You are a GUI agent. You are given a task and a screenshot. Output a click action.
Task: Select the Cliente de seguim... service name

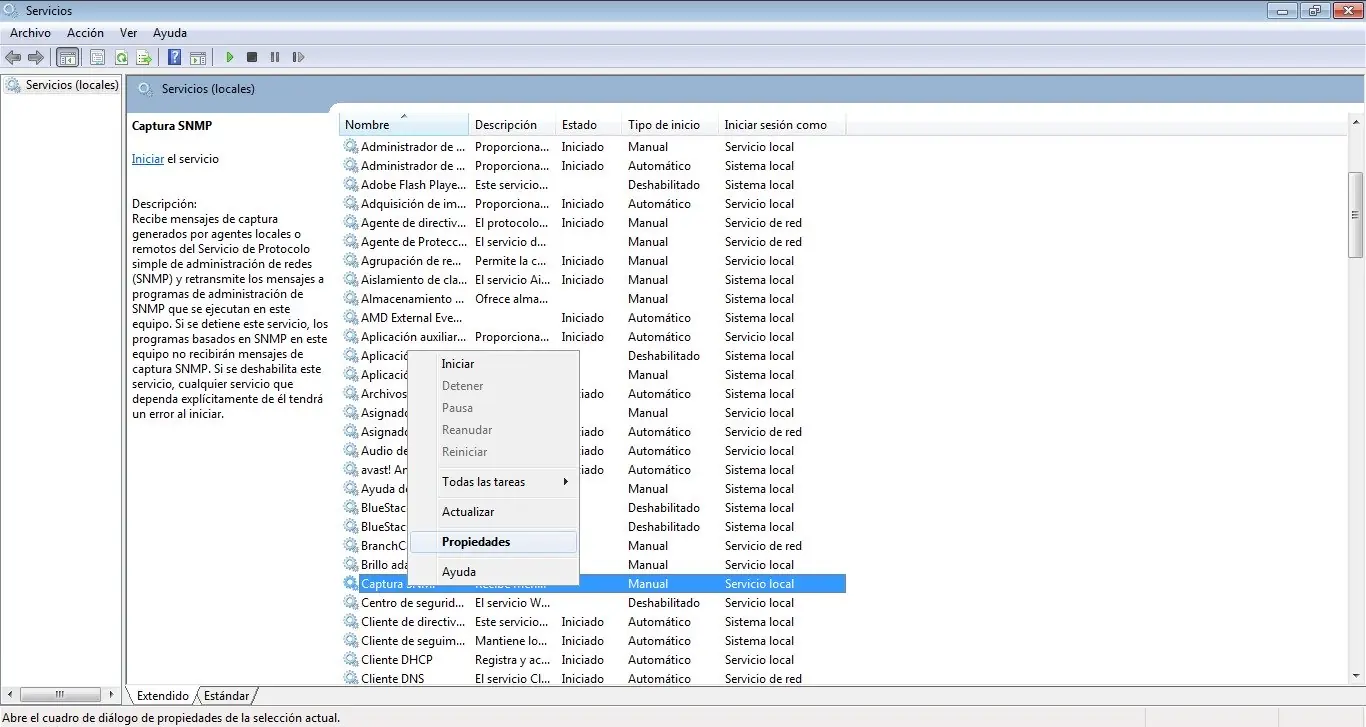click(x=413, y=641)
